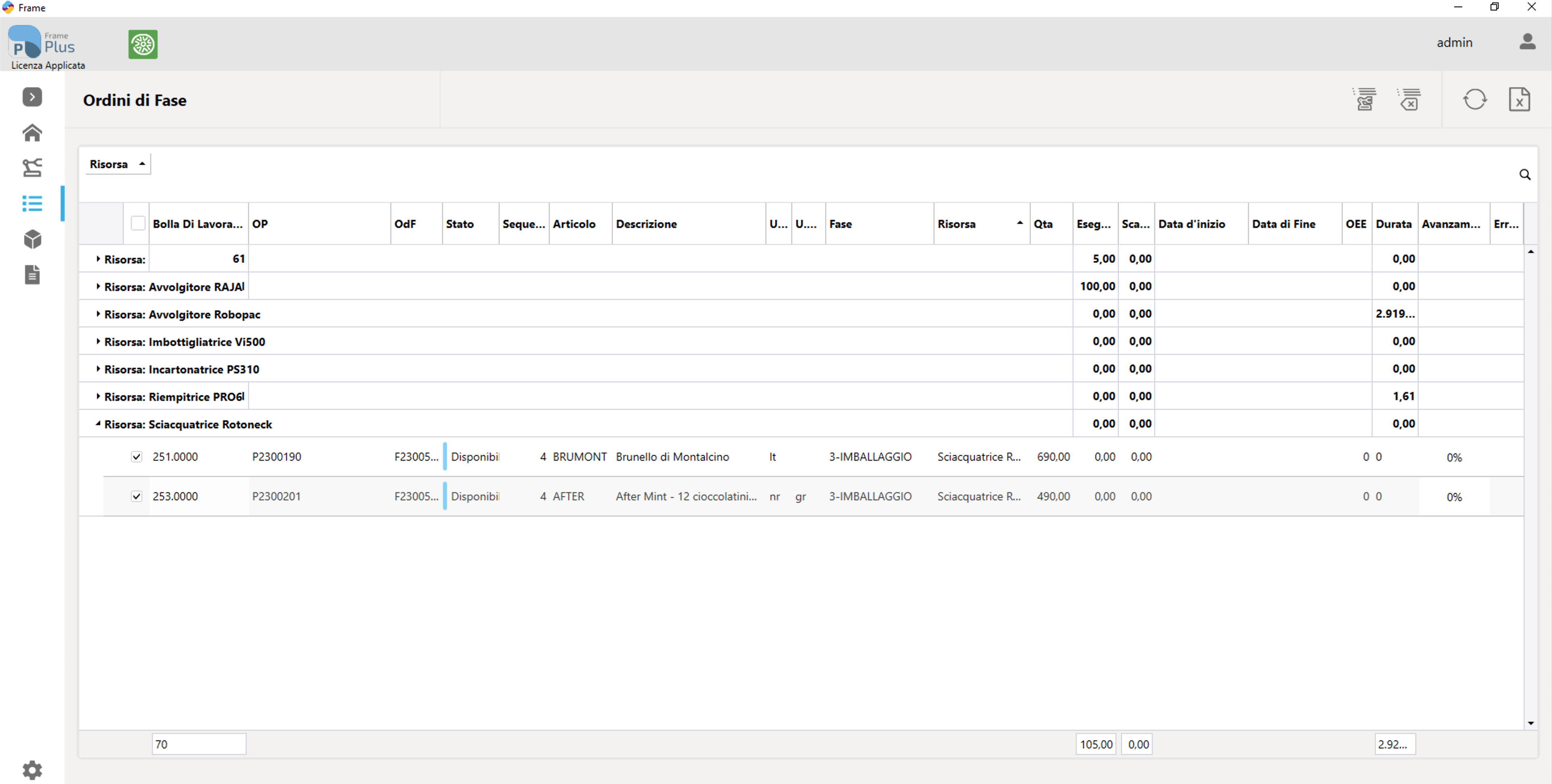Open settings gear in the sidebar
The image size is (1552, 784).
coord(32,769)
